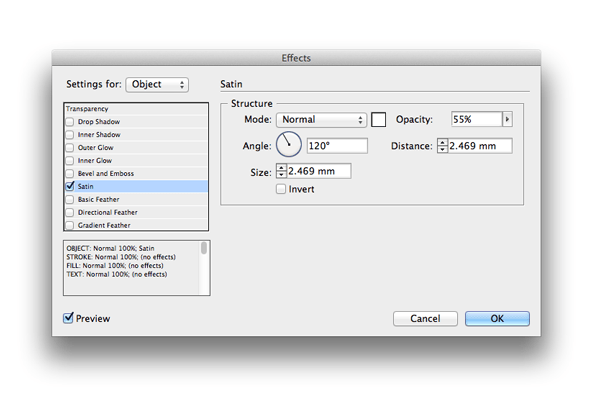Viewport: 600px width, 405px height.
Task: Click the Distance stepper arrows
Action: pyautogui.click(x=442, y=146)
